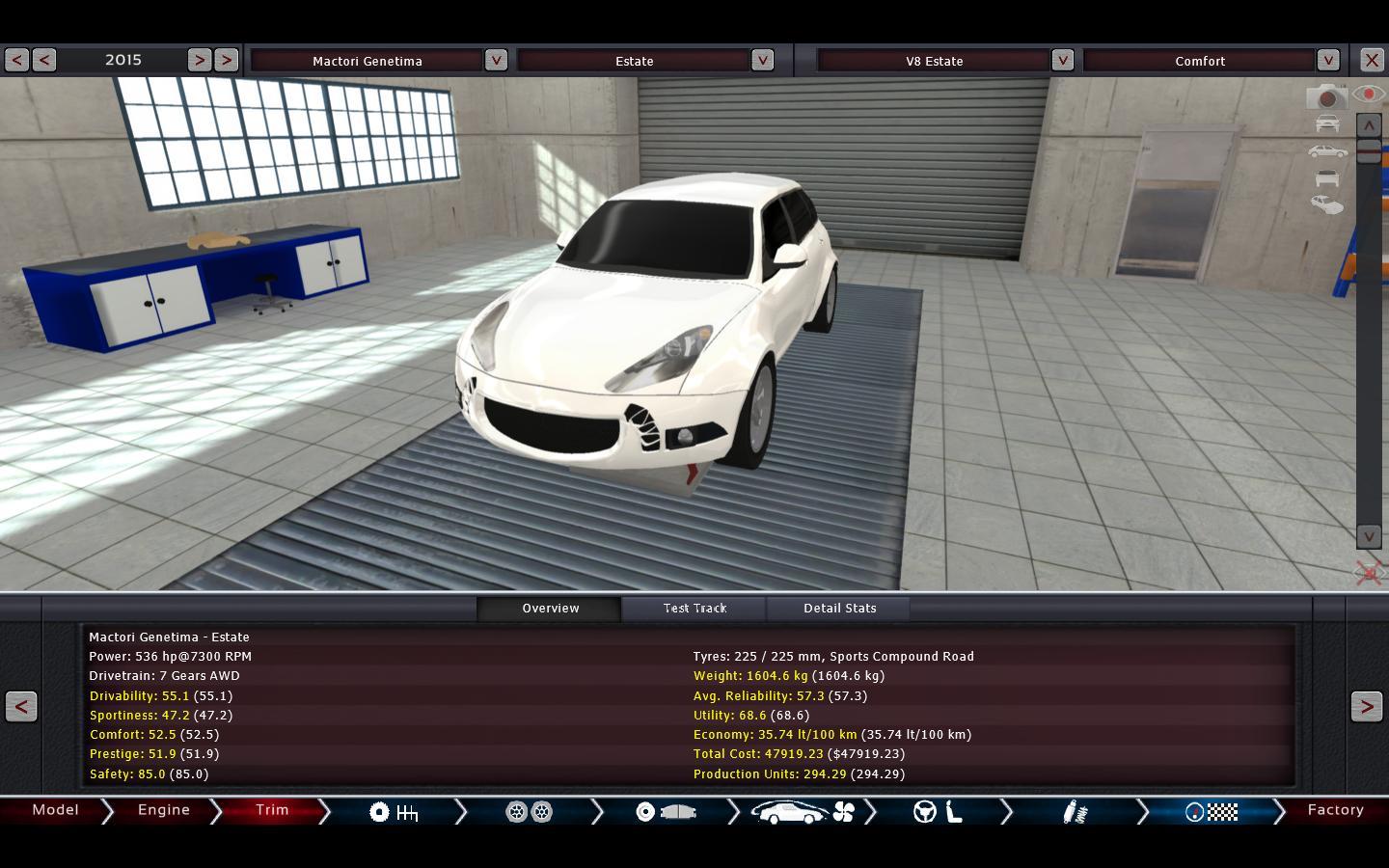Switch to the Test Track tab
1389x868 pixels.
[694, 609]
